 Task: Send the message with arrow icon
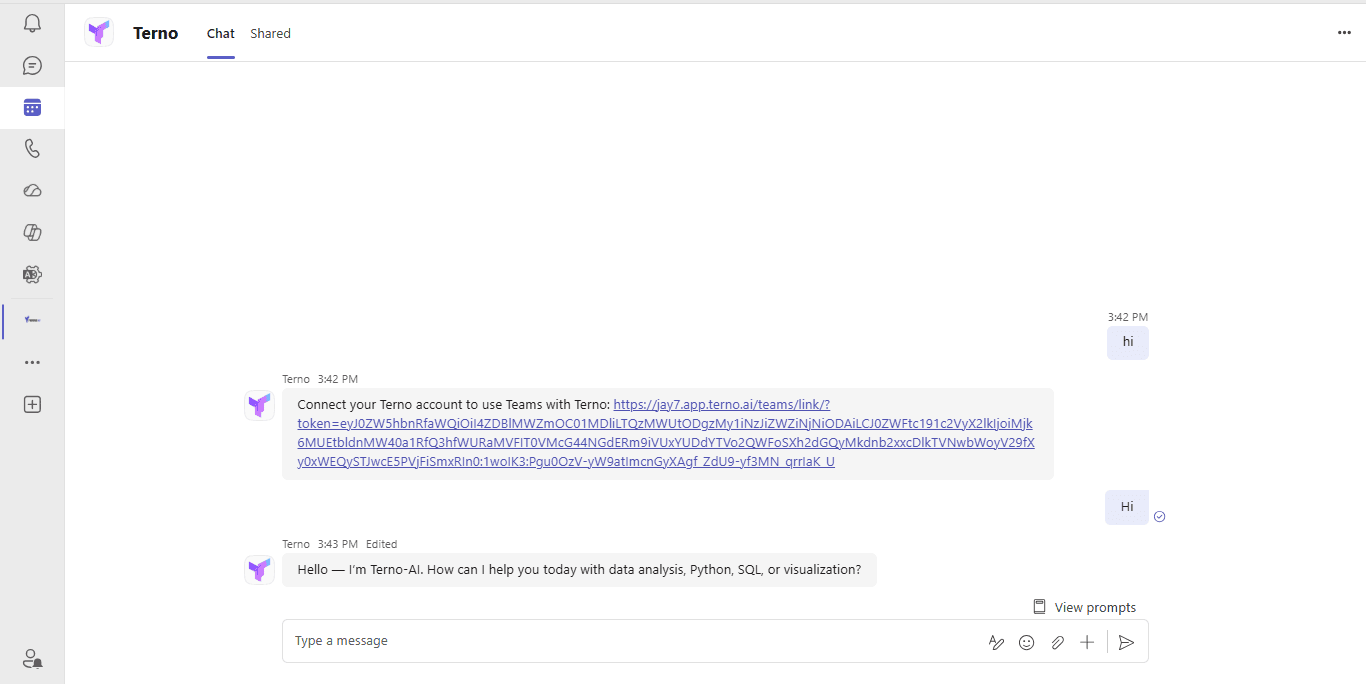1126,643
